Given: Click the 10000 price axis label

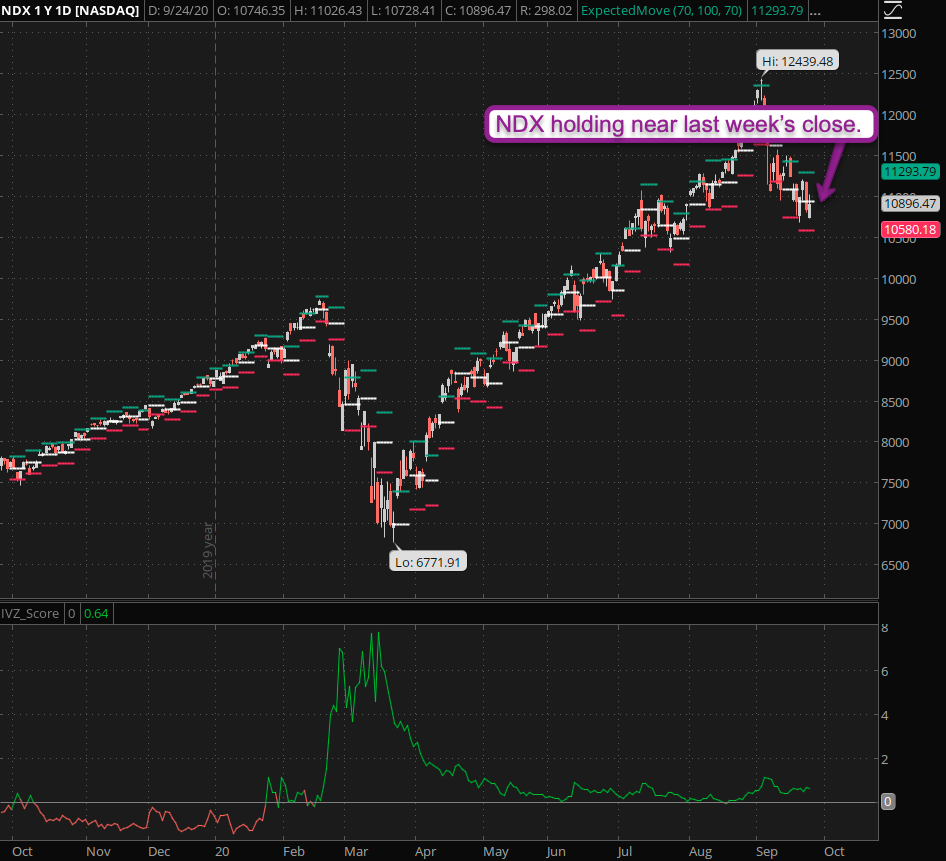Looking at the screenshot, I should [x=899, y=279].
